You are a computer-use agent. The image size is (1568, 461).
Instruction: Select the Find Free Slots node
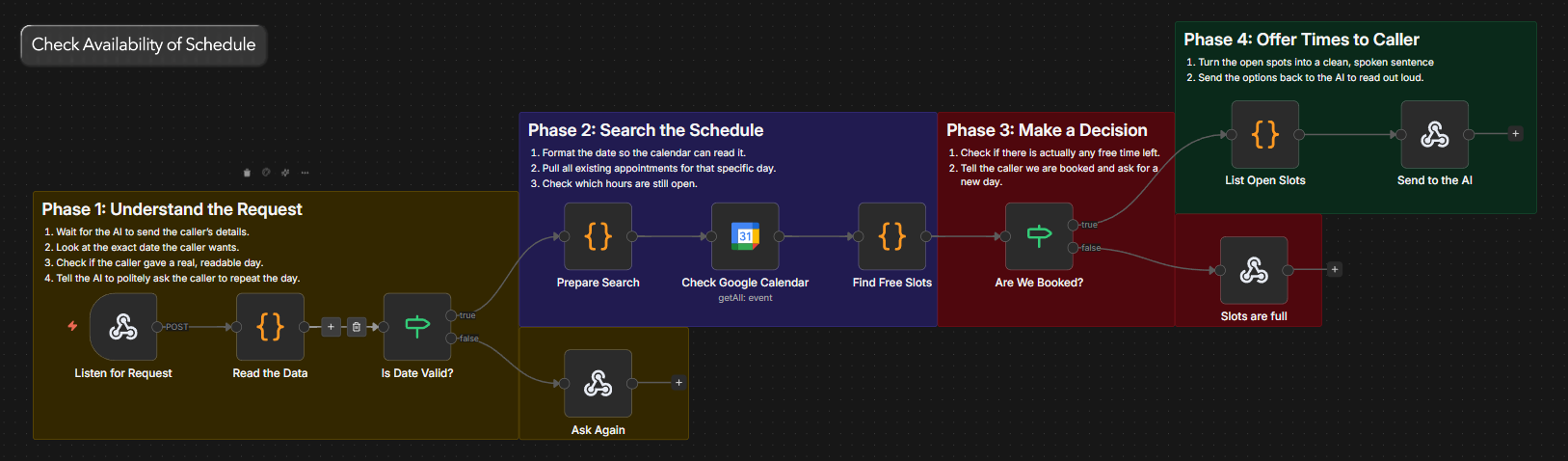tap(891, 236)
